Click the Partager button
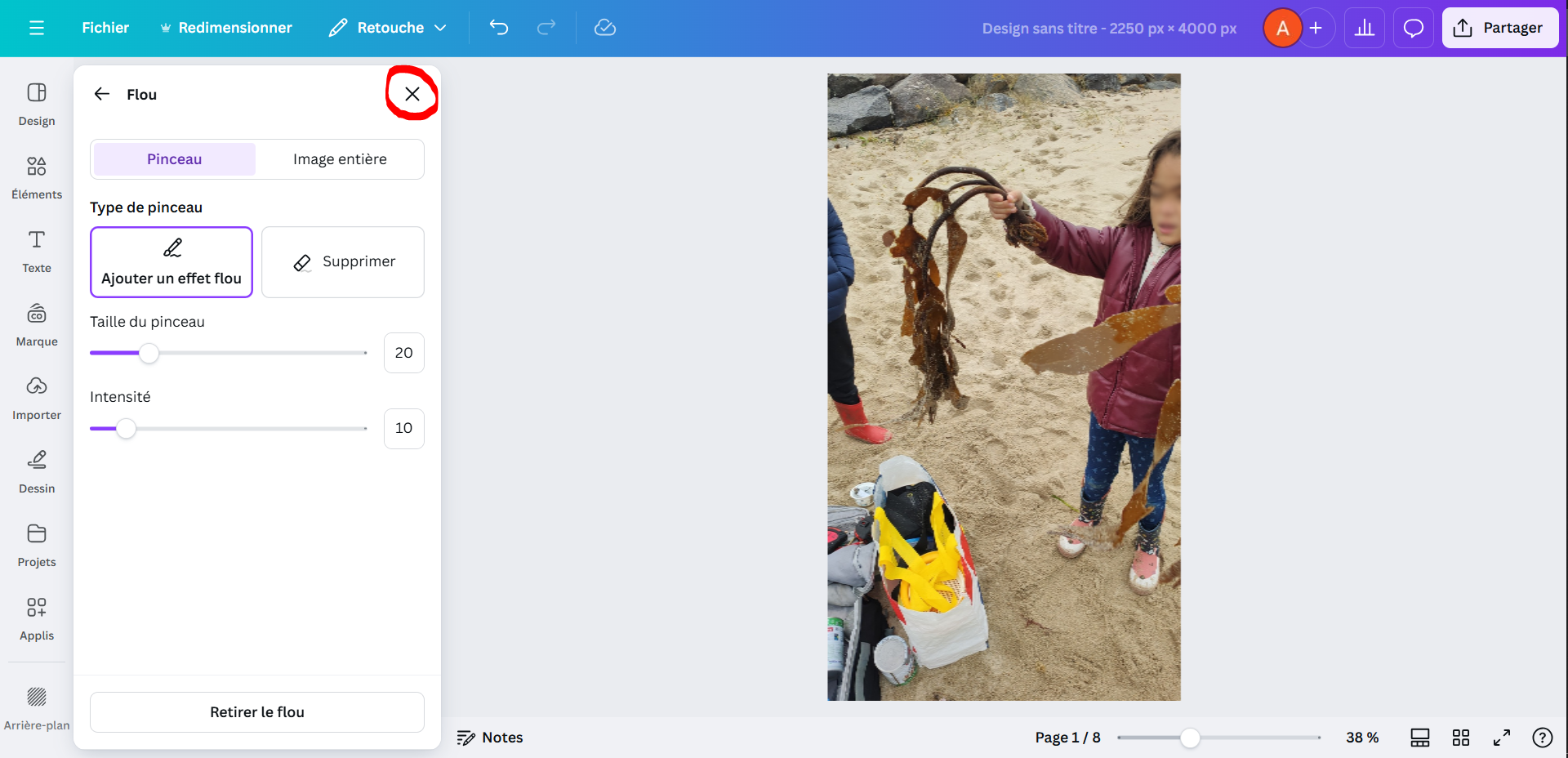 [x=1499, y=28]
